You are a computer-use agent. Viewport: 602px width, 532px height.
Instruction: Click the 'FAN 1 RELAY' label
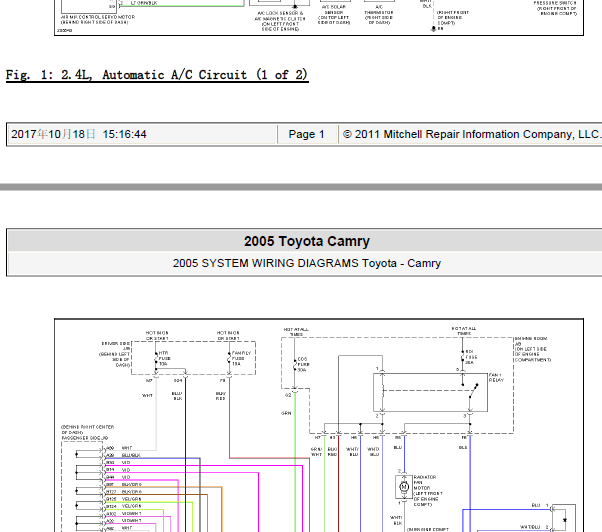pos(496,377)
